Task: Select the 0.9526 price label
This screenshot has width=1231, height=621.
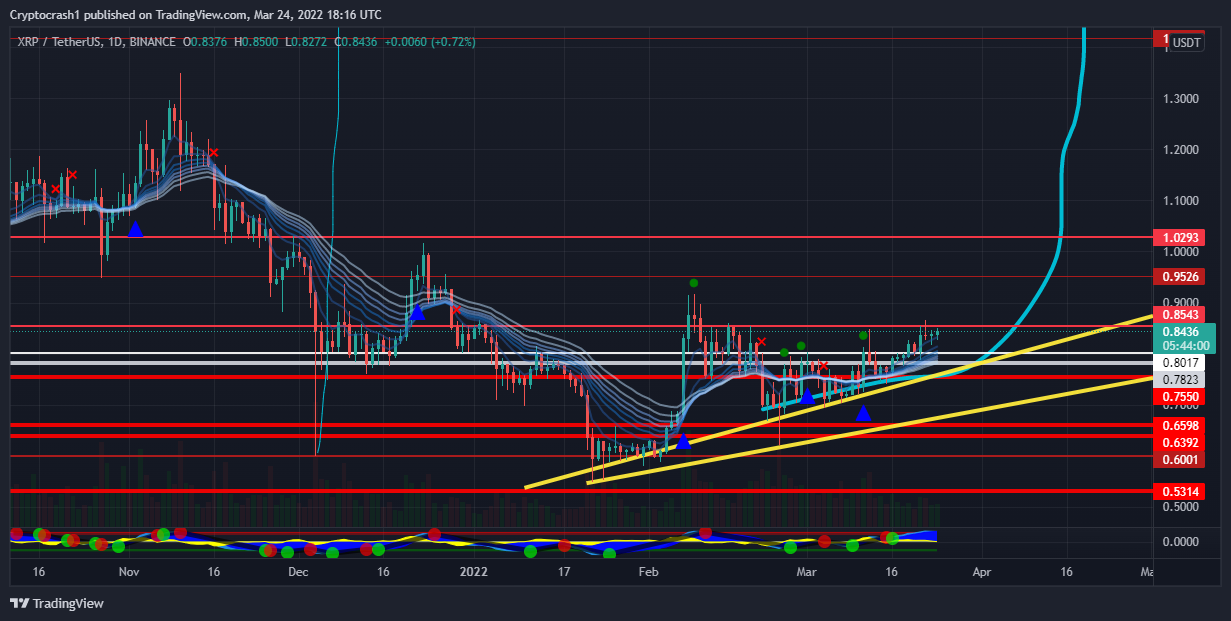Action: click(x=1180, y=276)
